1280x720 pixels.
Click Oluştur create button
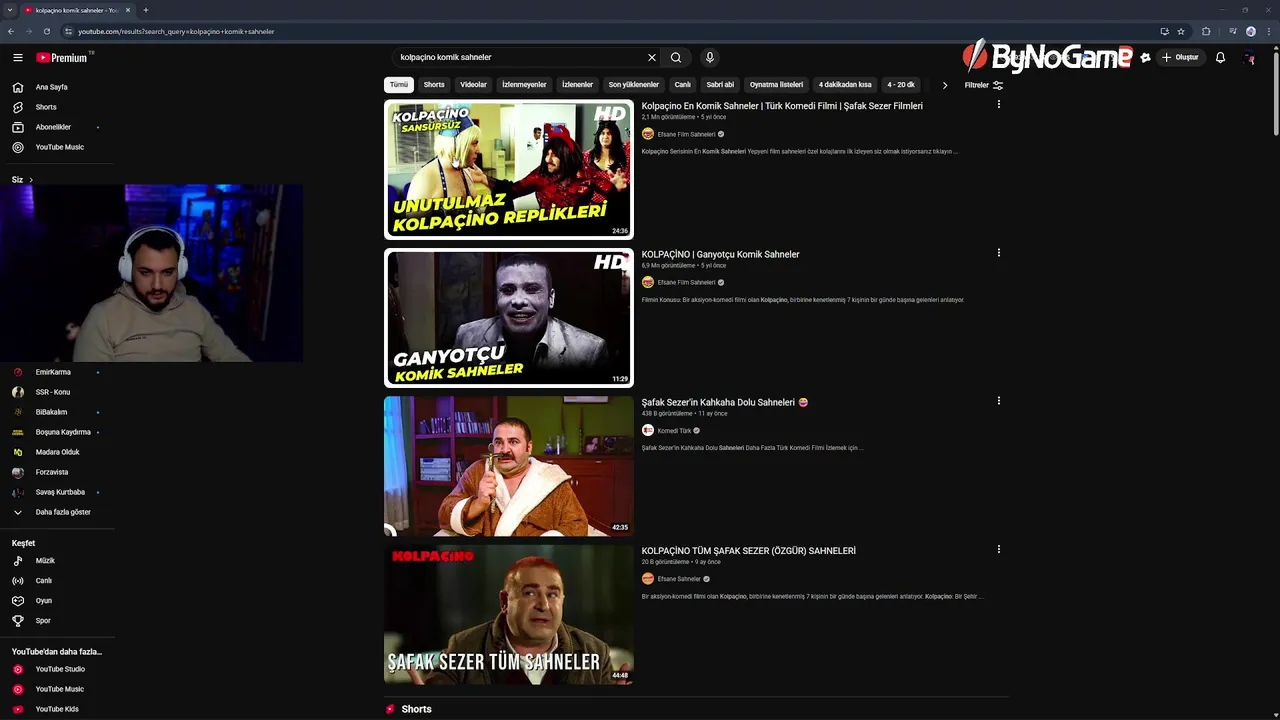[x=1181, y=58]
